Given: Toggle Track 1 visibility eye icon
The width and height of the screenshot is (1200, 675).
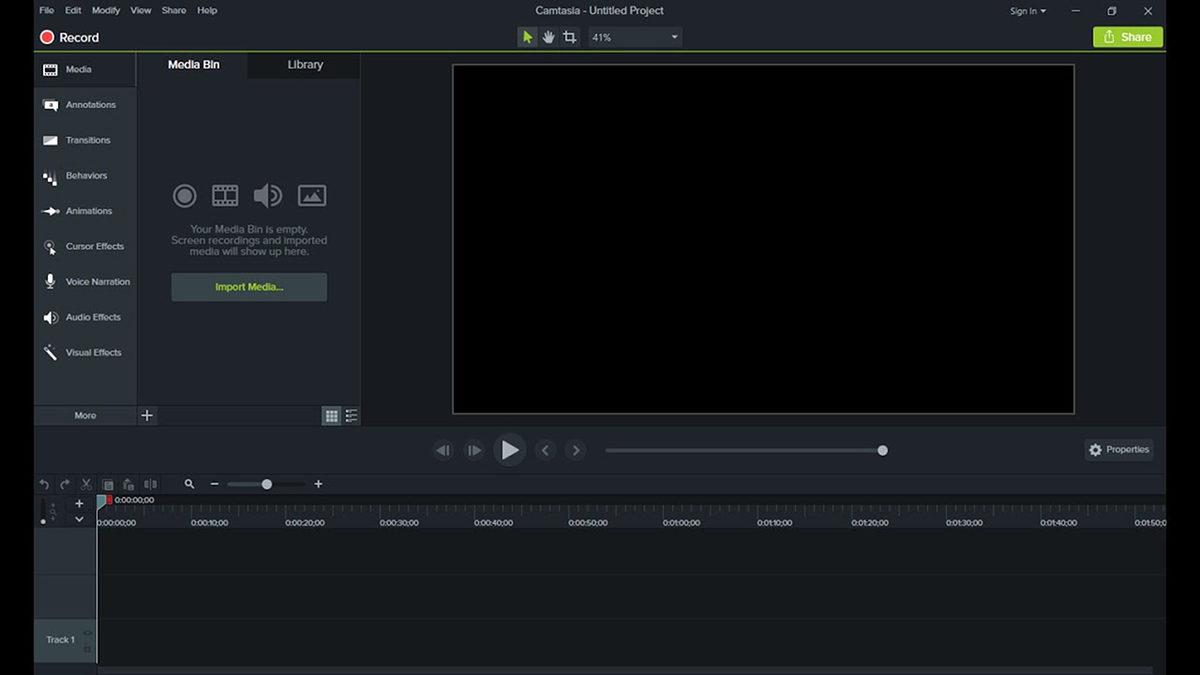Looking at the screenshot, I should [x=87, y=633].
